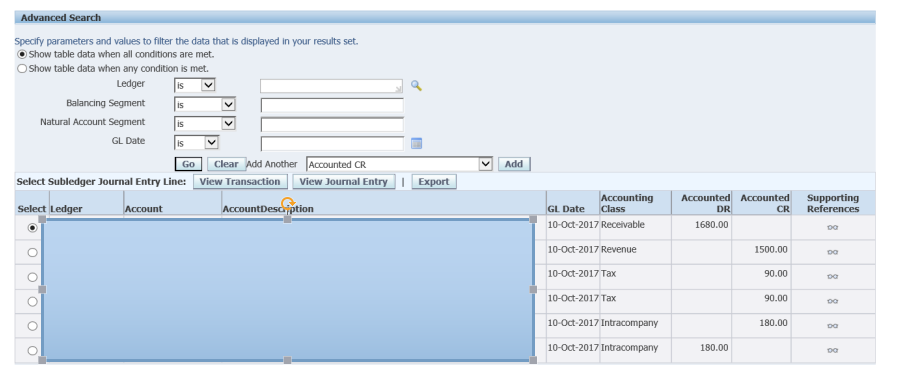
Task: Click the Clear button
Action: 226,164
